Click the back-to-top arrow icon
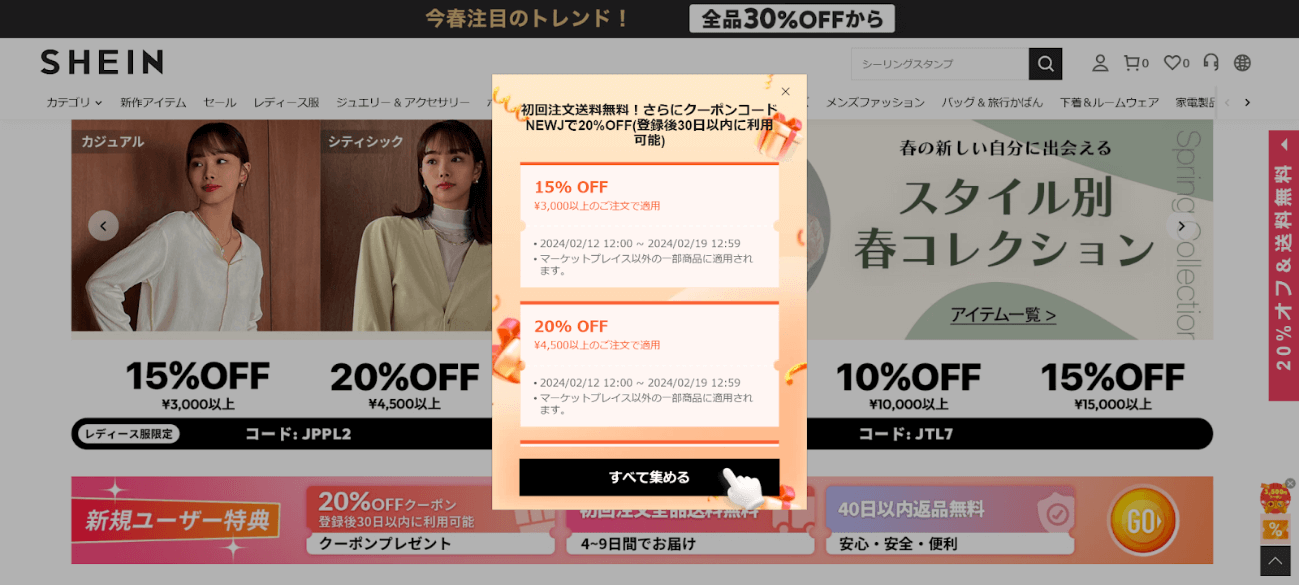 tap(1275, 561)
